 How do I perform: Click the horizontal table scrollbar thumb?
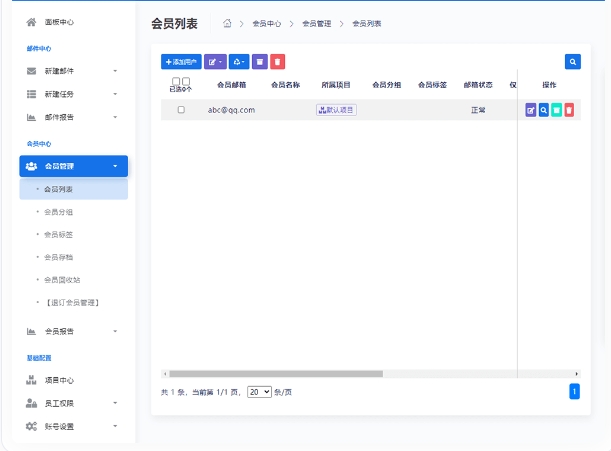pos(276,374)
